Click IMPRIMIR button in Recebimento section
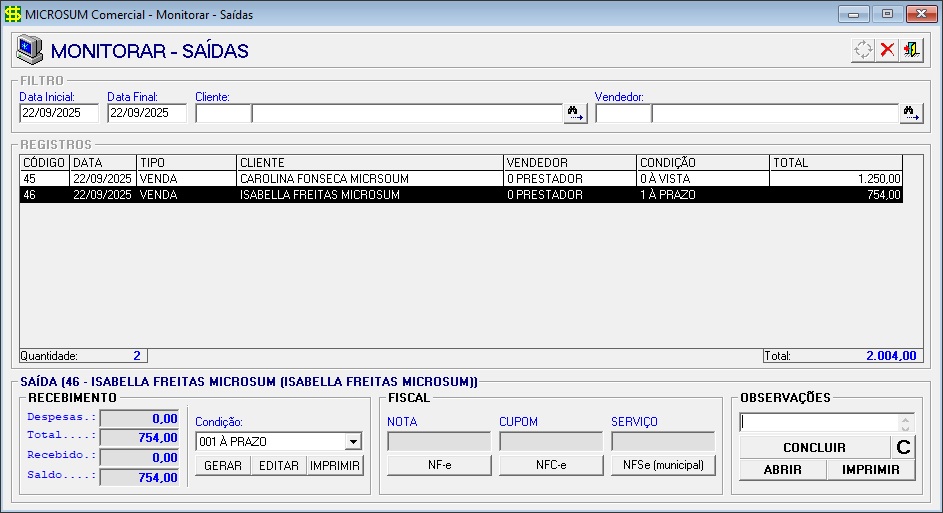 click(x=335, y=465)
